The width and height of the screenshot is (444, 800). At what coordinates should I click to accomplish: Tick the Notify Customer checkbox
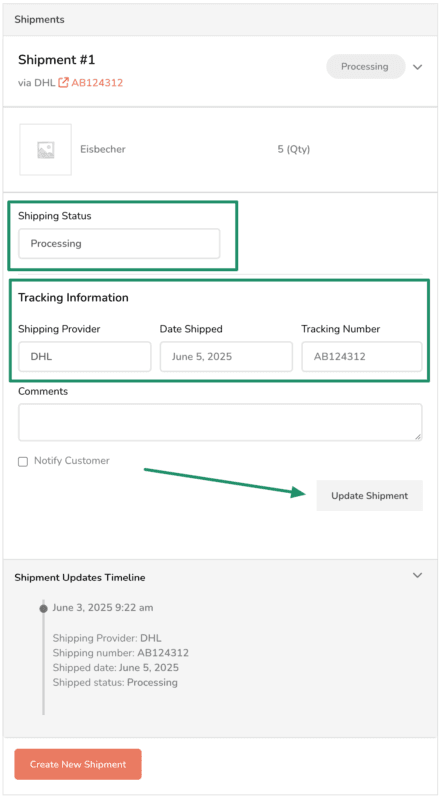point(22,461)
